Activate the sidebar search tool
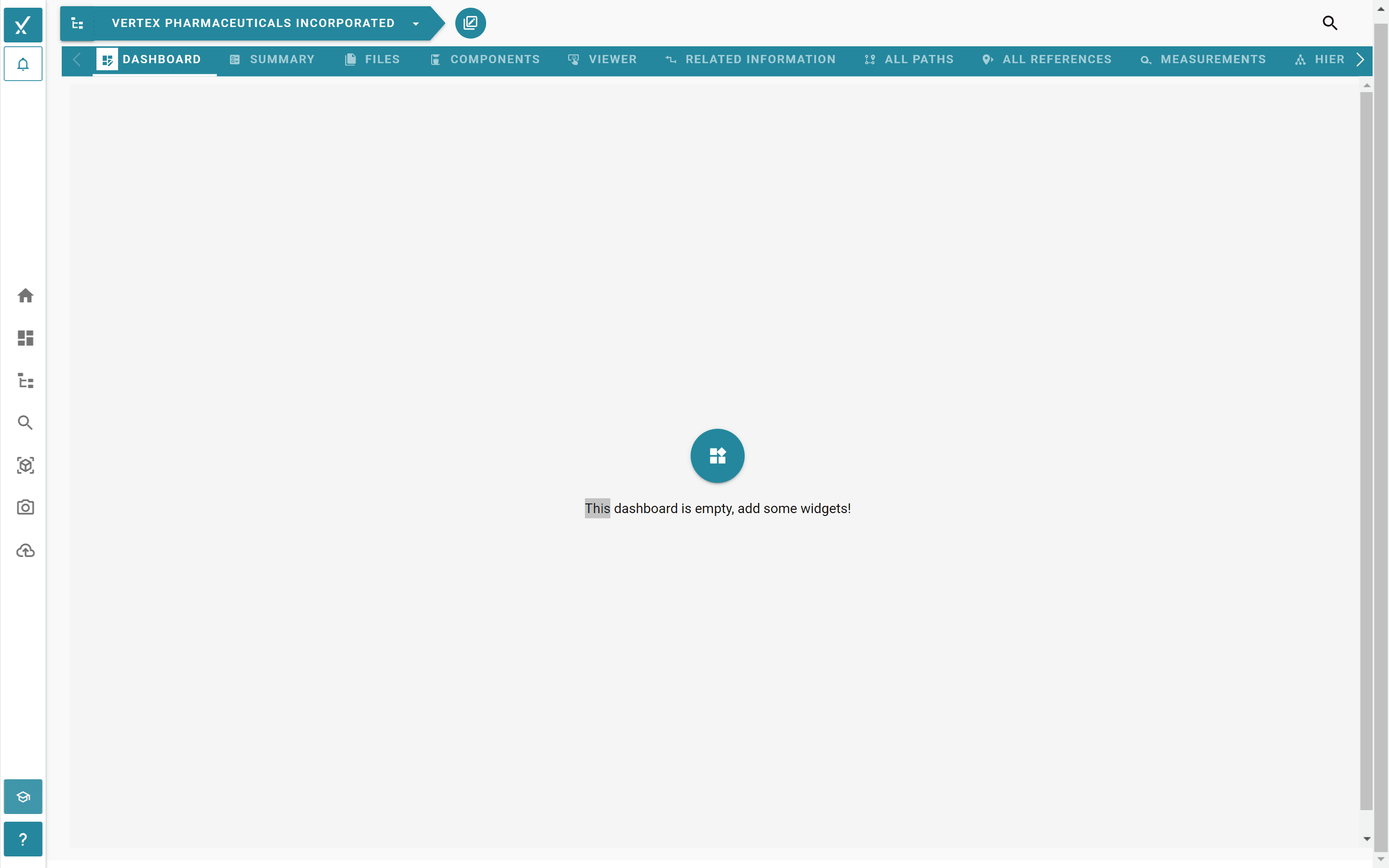The image size is (1389, 868). [25, 423]
